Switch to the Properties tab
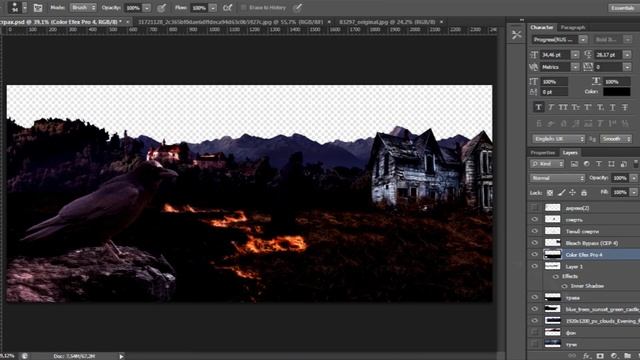The width and height of the screenshot is (640, 360). (543, 153)
